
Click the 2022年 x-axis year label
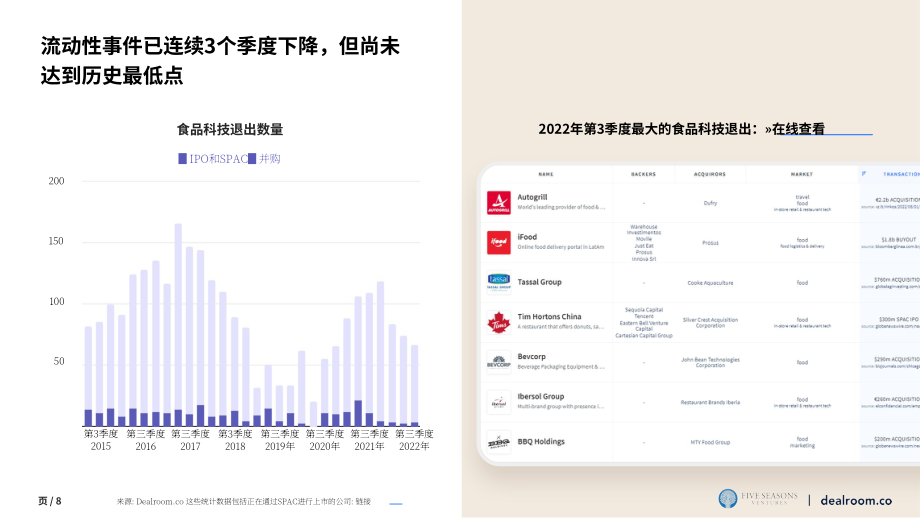[414, 446]
